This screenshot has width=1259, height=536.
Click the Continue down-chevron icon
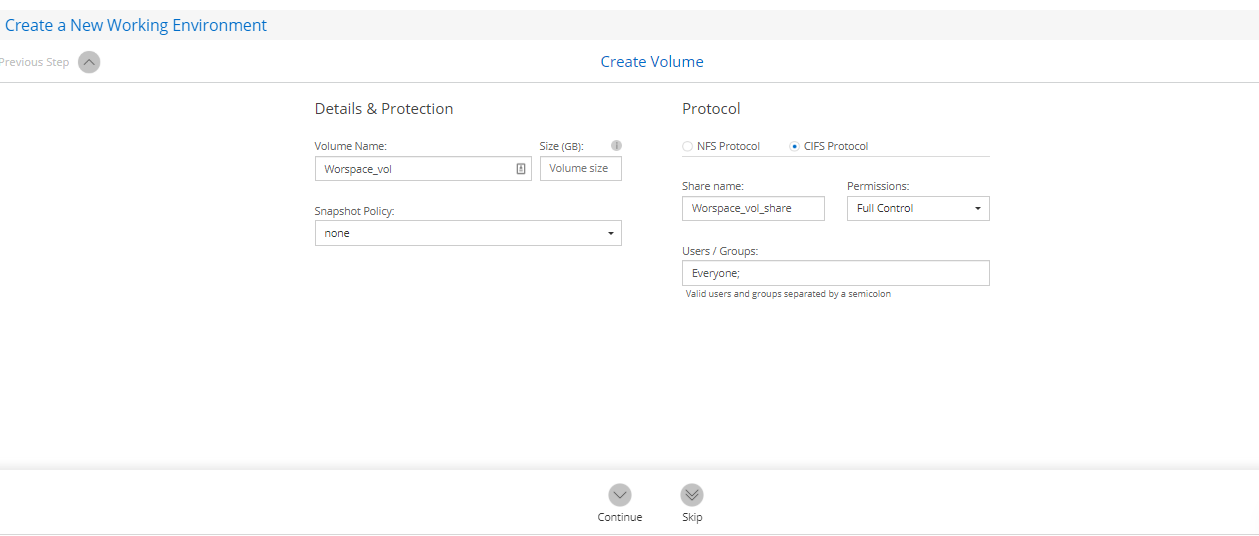pos(620,495)
